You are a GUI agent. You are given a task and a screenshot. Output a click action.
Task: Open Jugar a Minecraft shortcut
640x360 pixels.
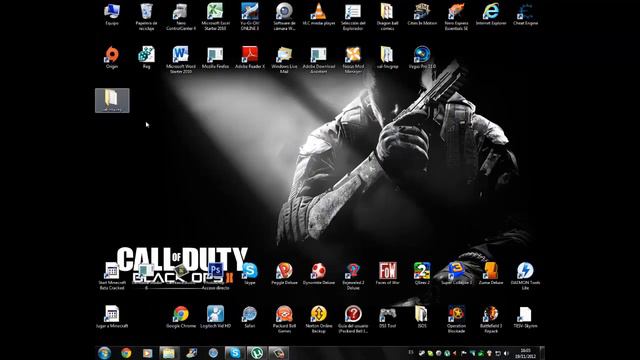coord(112,317)
